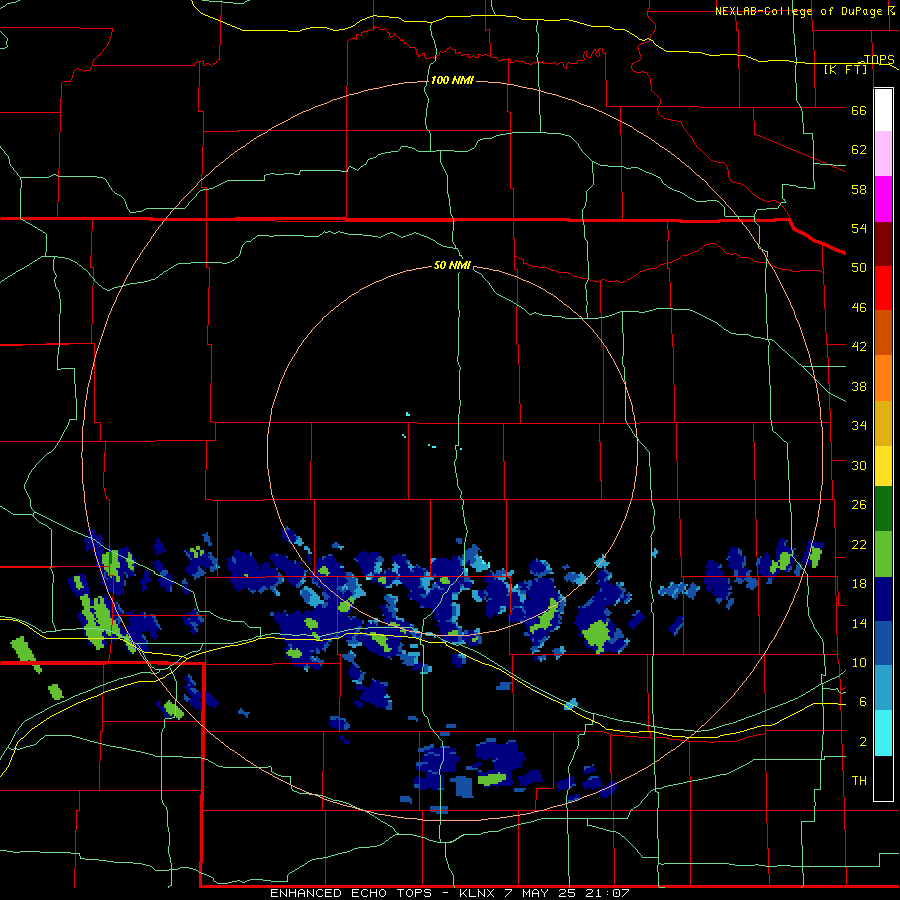Click legend value "2"
Image resolution: width=900 pixels, height=900 pixels.
862,741
